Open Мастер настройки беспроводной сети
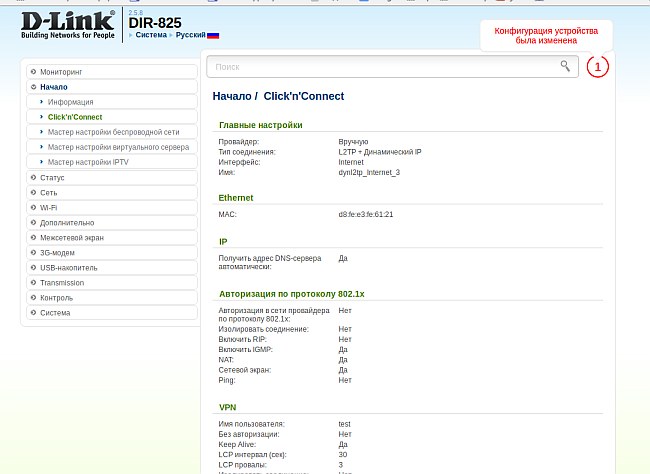The width and height of the screenshot is (650, 474). click(x=113, y=132)
